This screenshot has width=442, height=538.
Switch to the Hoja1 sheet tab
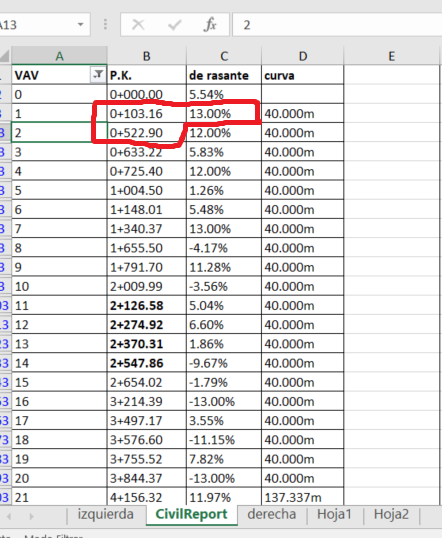[335, 514]
